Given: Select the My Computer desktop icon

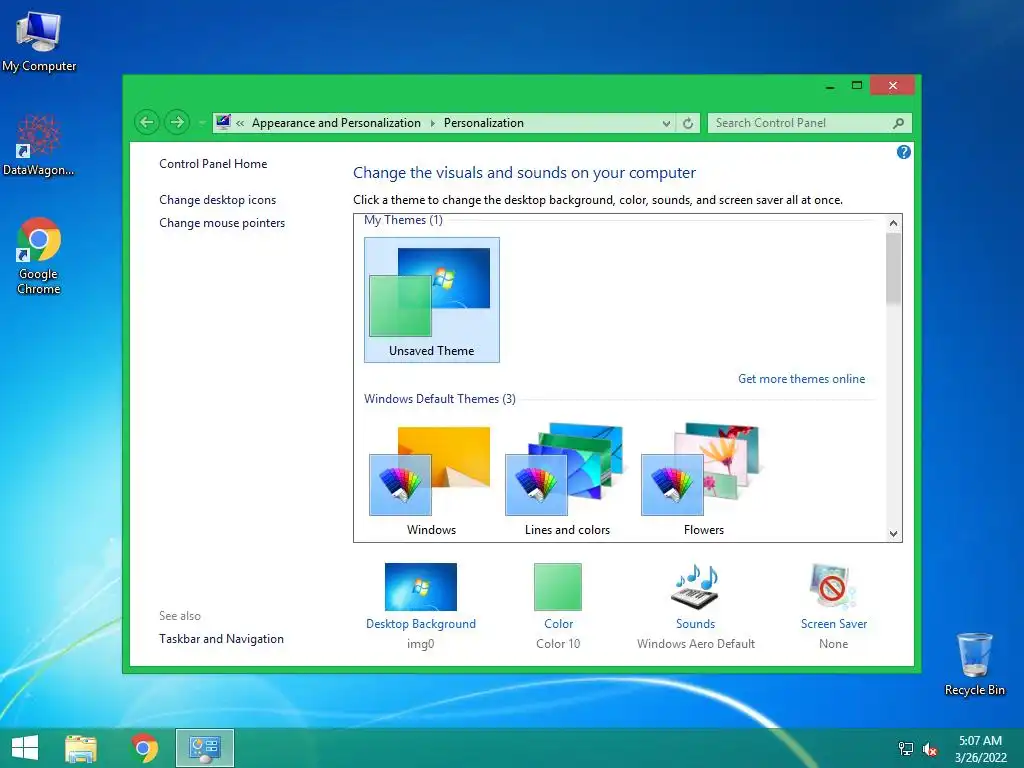Looking at the screenshot, I should coord(39,41).
